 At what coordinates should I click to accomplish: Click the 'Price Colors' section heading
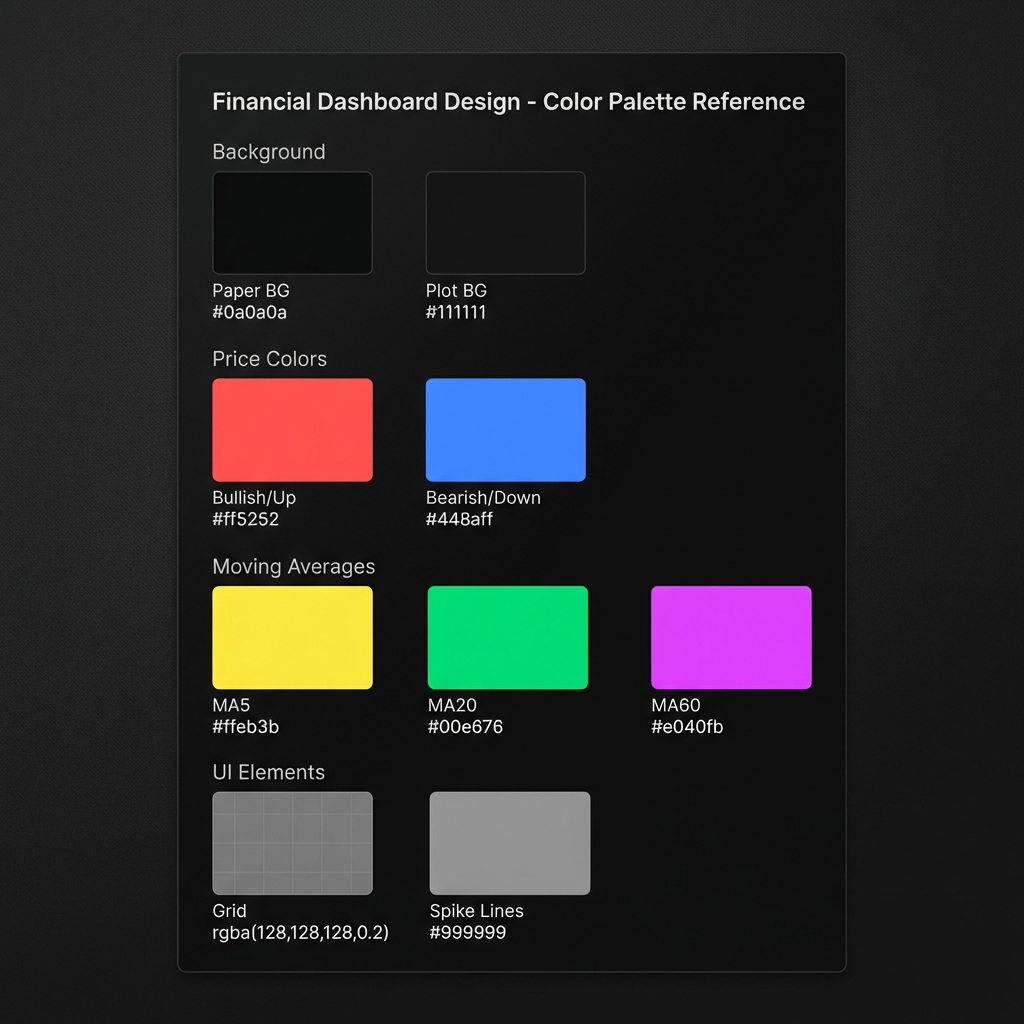[x=269, y=359]
